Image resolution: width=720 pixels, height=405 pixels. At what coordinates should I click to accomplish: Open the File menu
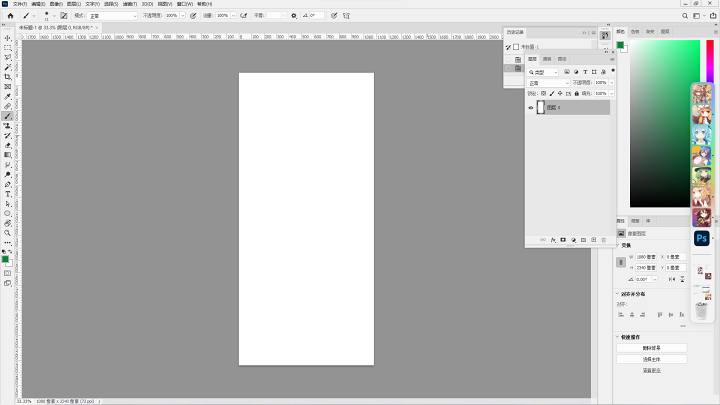(x=20, y=4)
